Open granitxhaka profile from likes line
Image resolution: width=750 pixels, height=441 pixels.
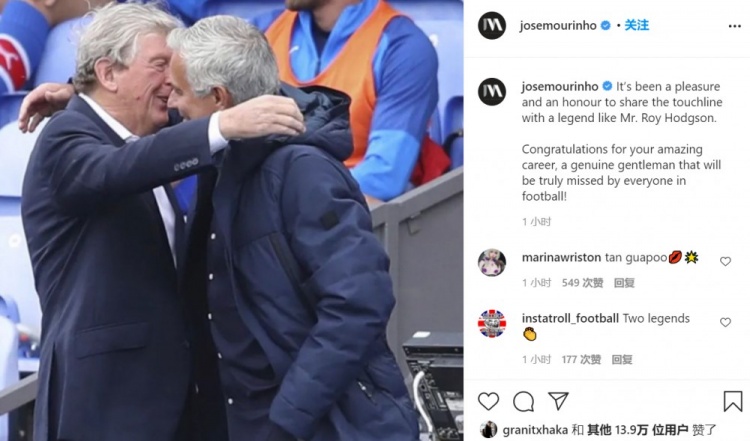[x=535, y=430]
